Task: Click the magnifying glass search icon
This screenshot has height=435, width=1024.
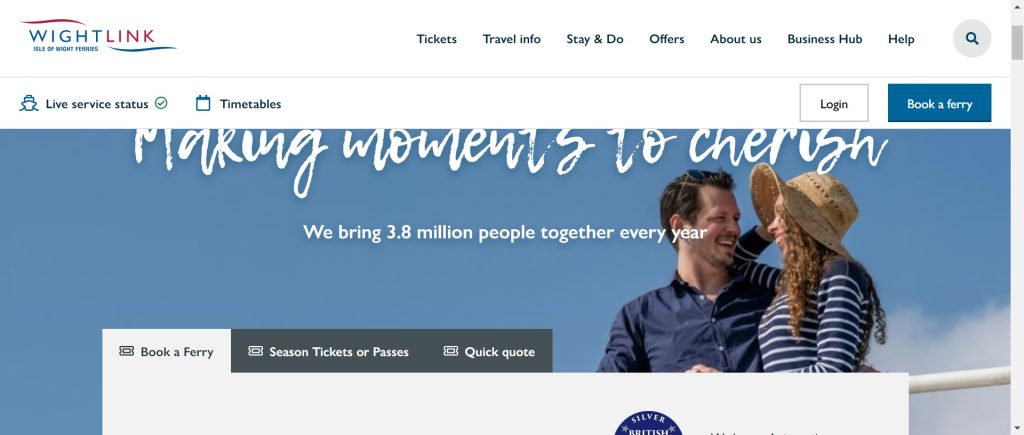Action: click(x=972, y=39)
